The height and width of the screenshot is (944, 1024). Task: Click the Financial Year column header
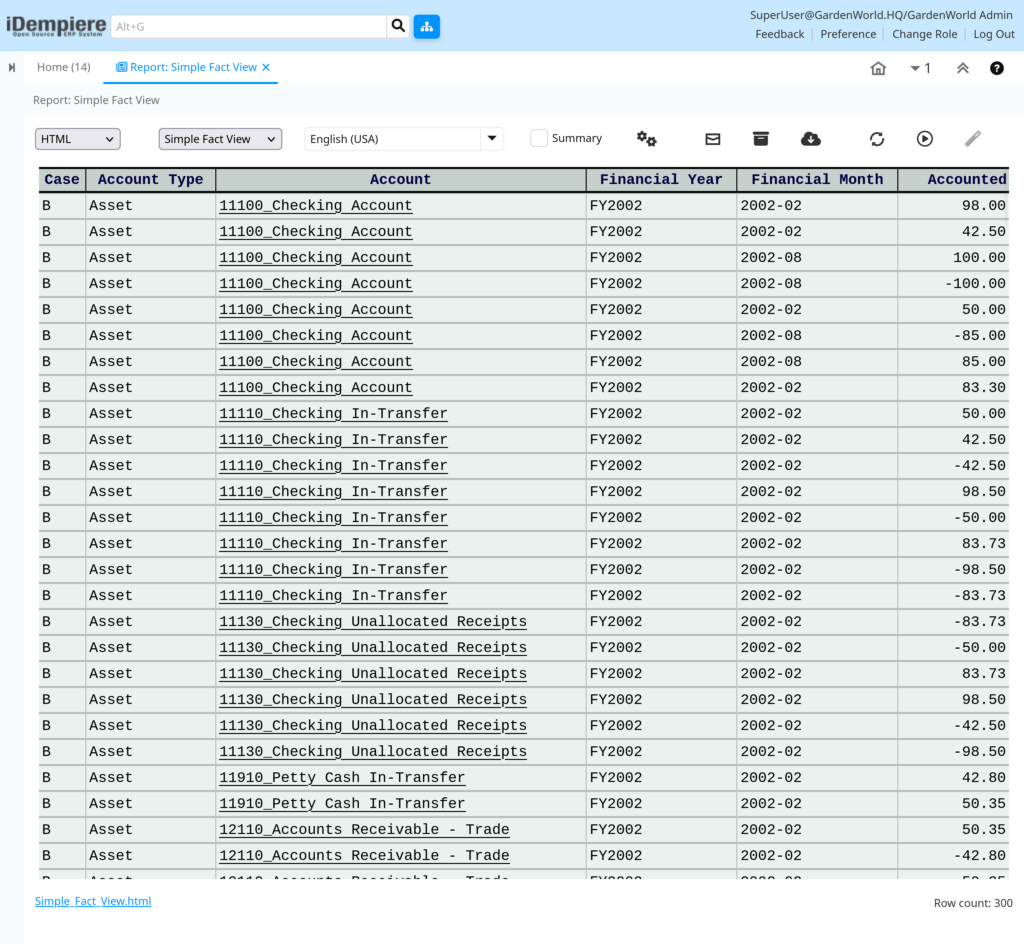pyautogui.click(x=661, y=180)
